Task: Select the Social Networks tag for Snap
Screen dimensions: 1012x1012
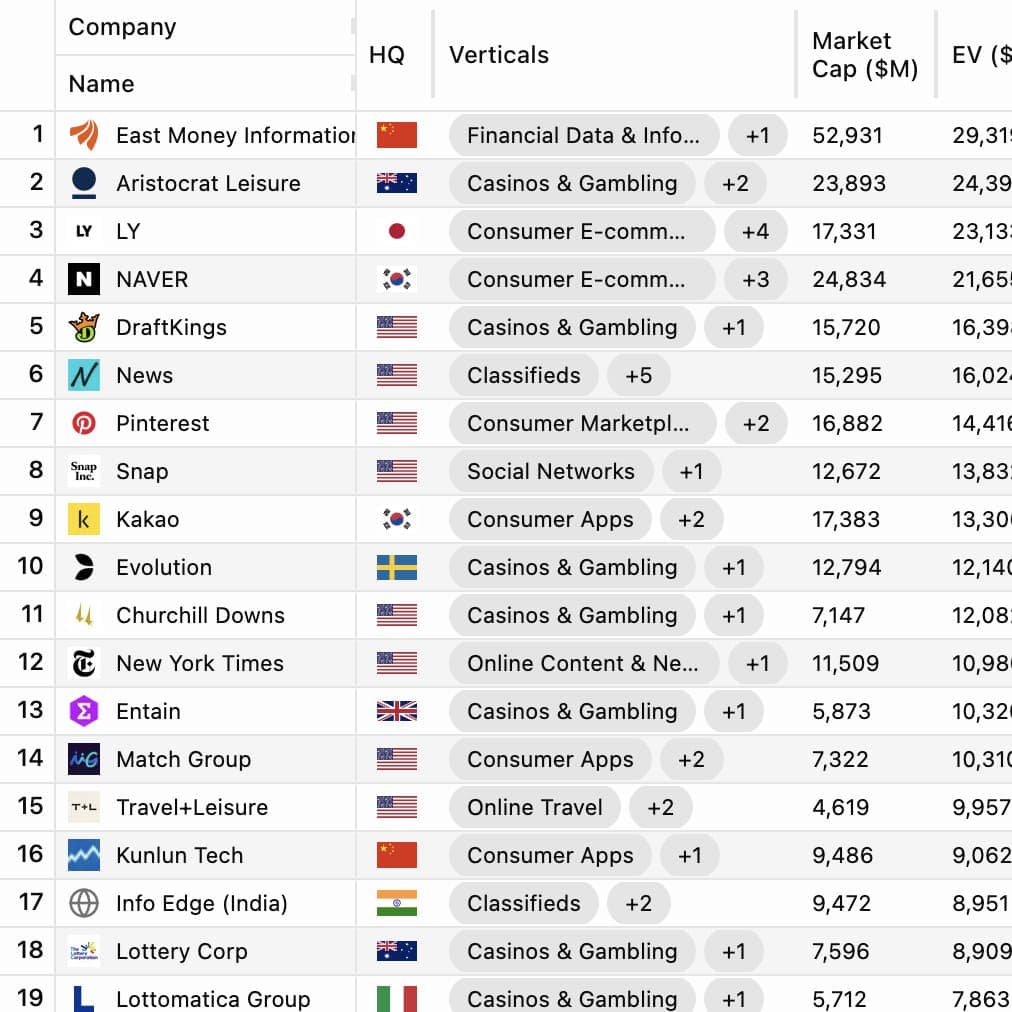Action: coord(551,471)
